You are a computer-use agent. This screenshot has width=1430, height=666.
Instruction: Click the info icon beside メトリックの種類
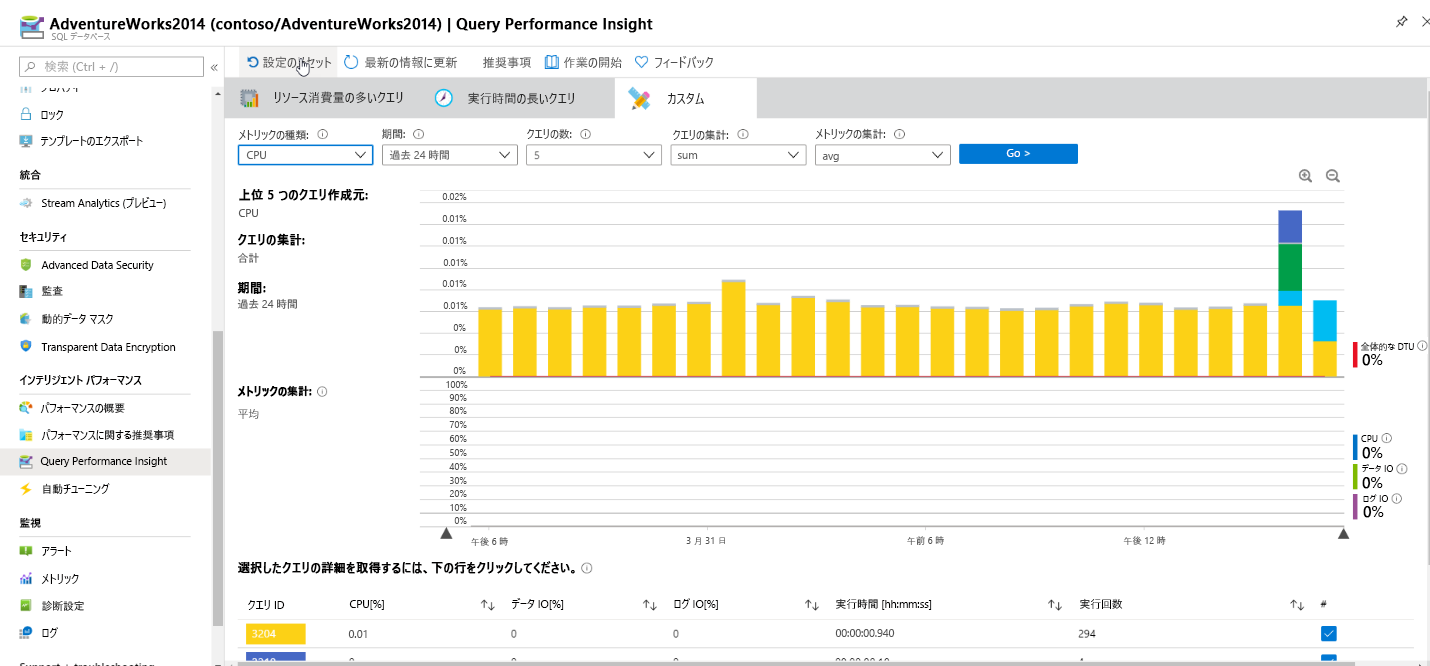point(322,134)
